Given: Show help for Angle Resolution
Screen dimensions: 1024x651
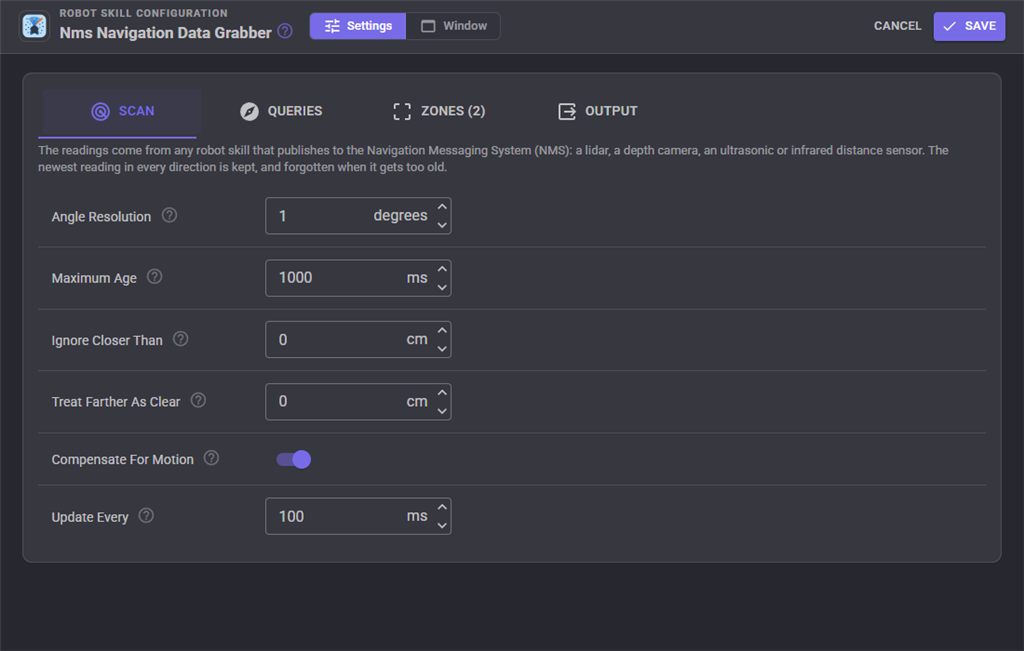Looking at the screenshot, I should pyautogui.click(x=169, y=215).
